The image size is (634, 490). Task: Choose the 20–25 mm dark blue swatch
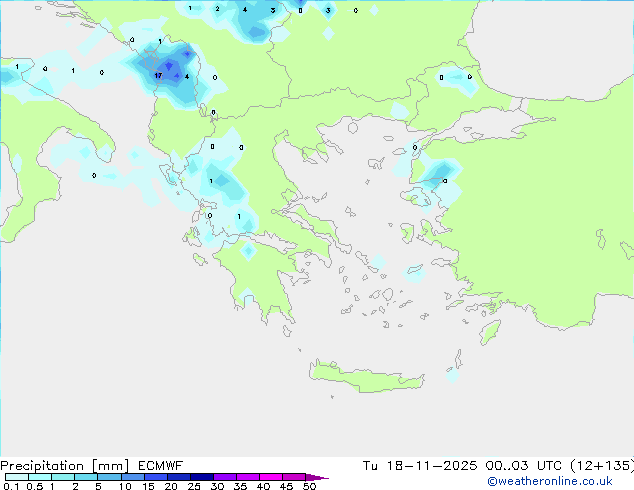point(179,477)
